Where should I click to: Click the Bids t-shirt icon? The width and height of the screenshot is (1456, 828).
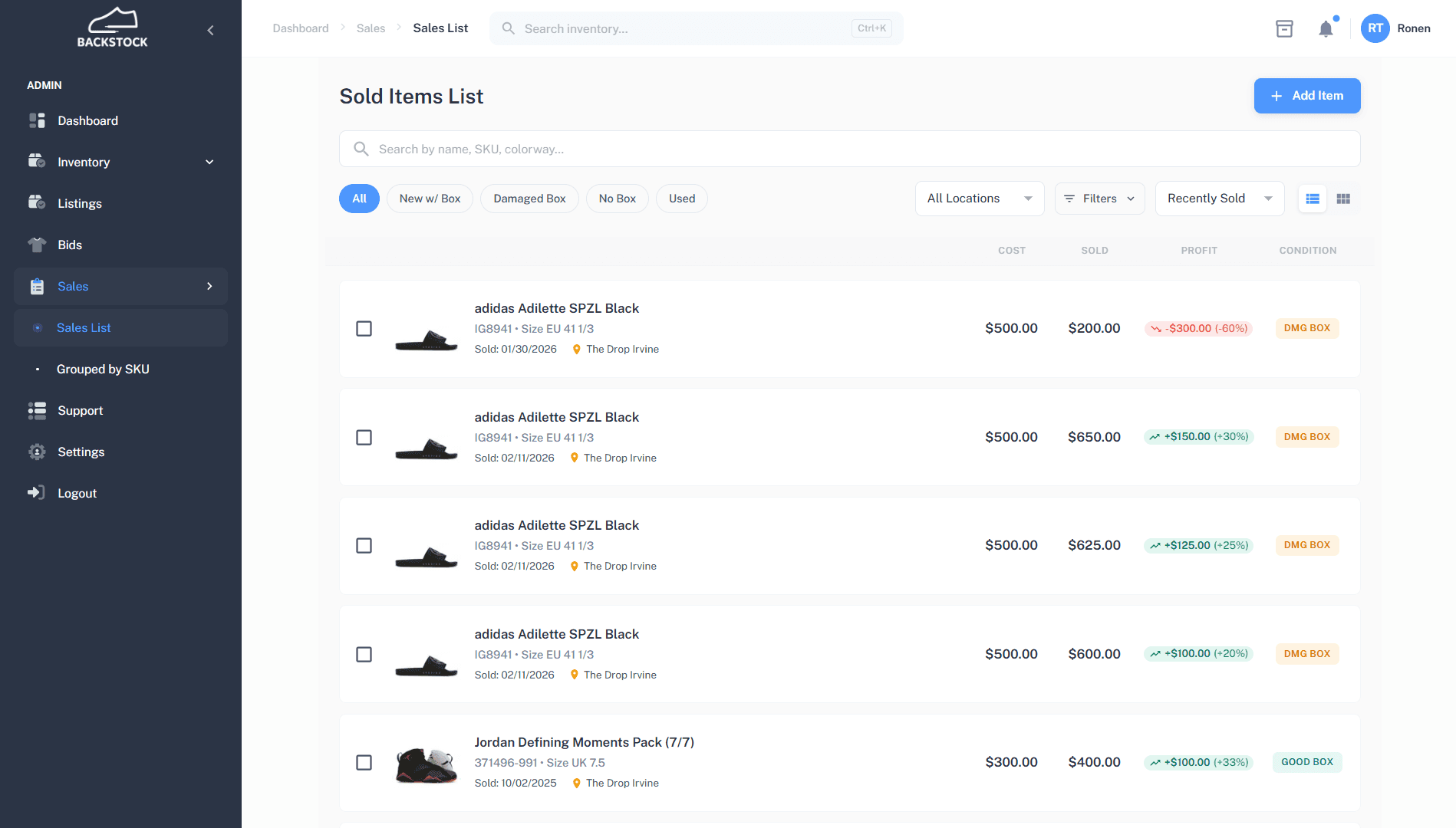tap(36, 245)
